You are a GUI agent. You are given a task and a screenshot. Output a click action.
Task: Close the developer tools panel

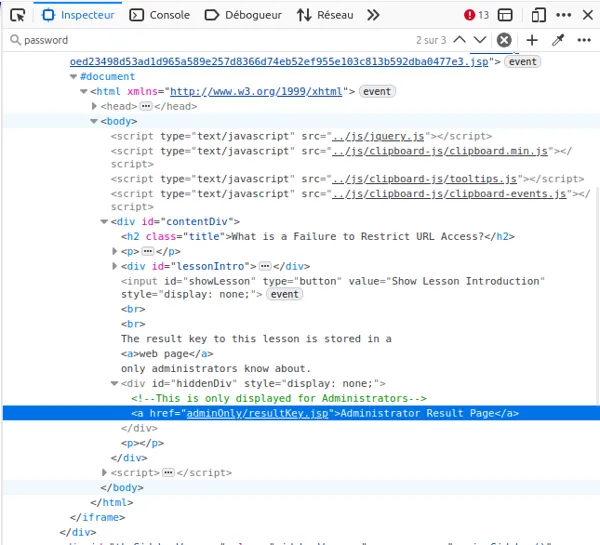point(588,15)
